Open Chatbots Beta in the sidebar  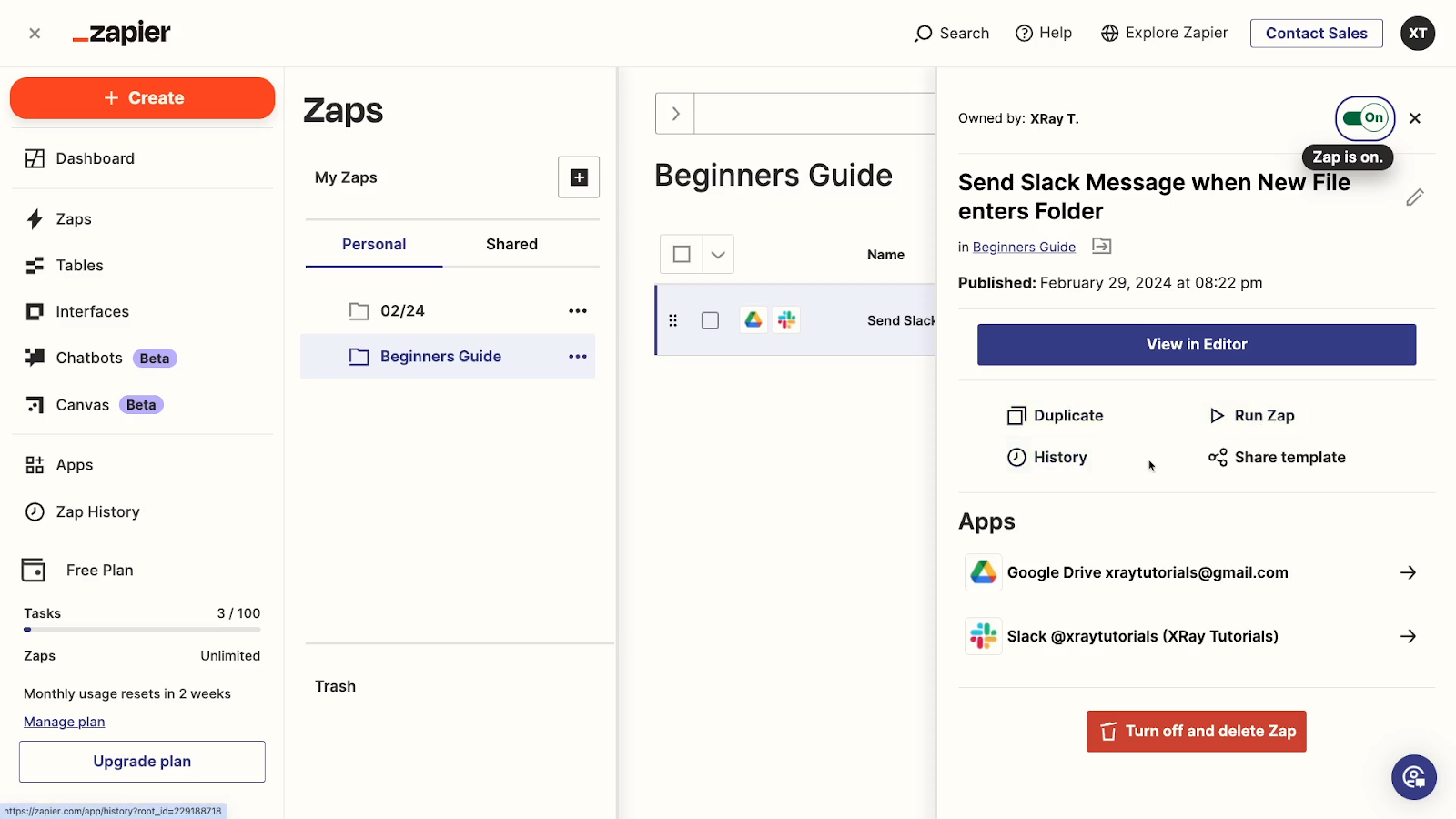[x=100, y=359]
